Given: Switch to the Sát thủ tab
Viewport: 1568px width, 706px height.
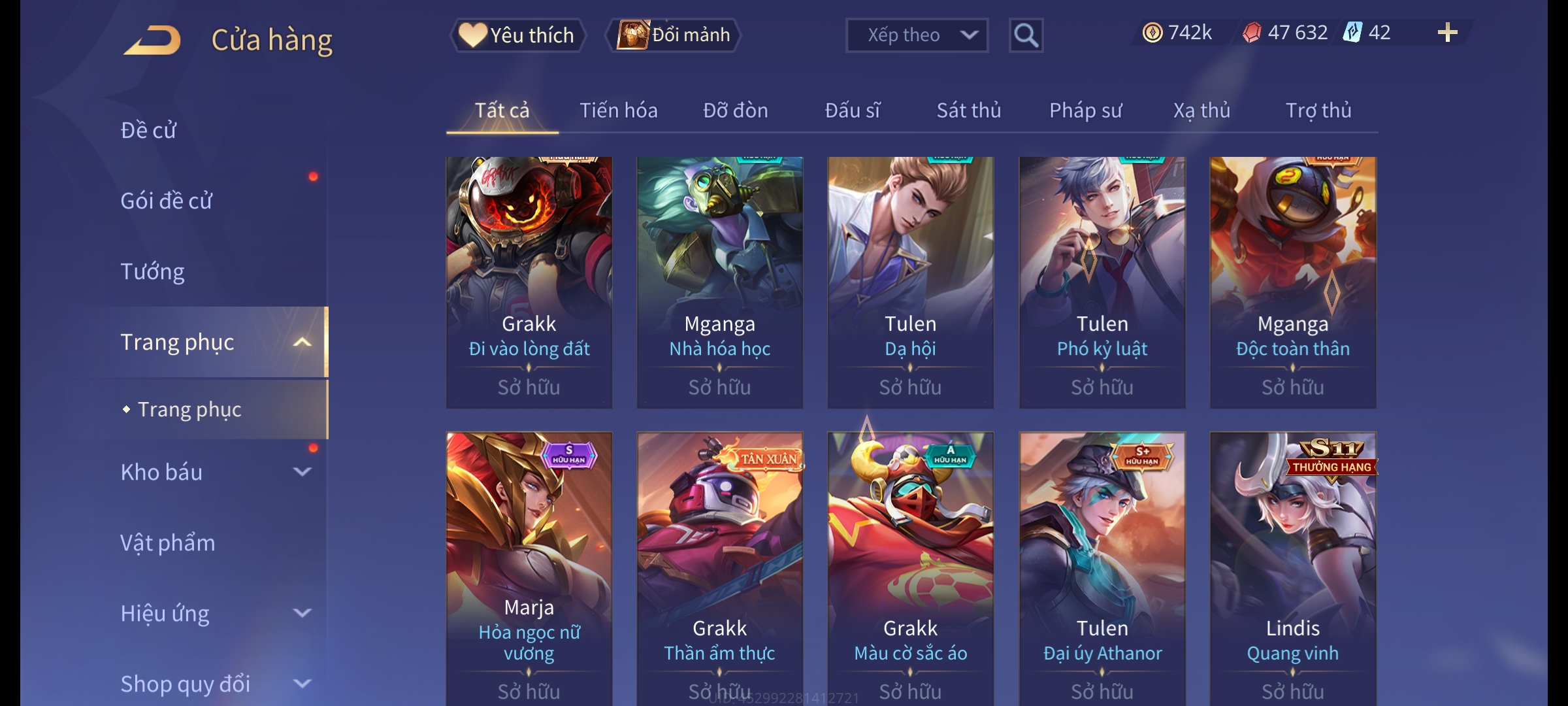Looking at the screenshot, I should pyautogui.click(x=969, y=110).
